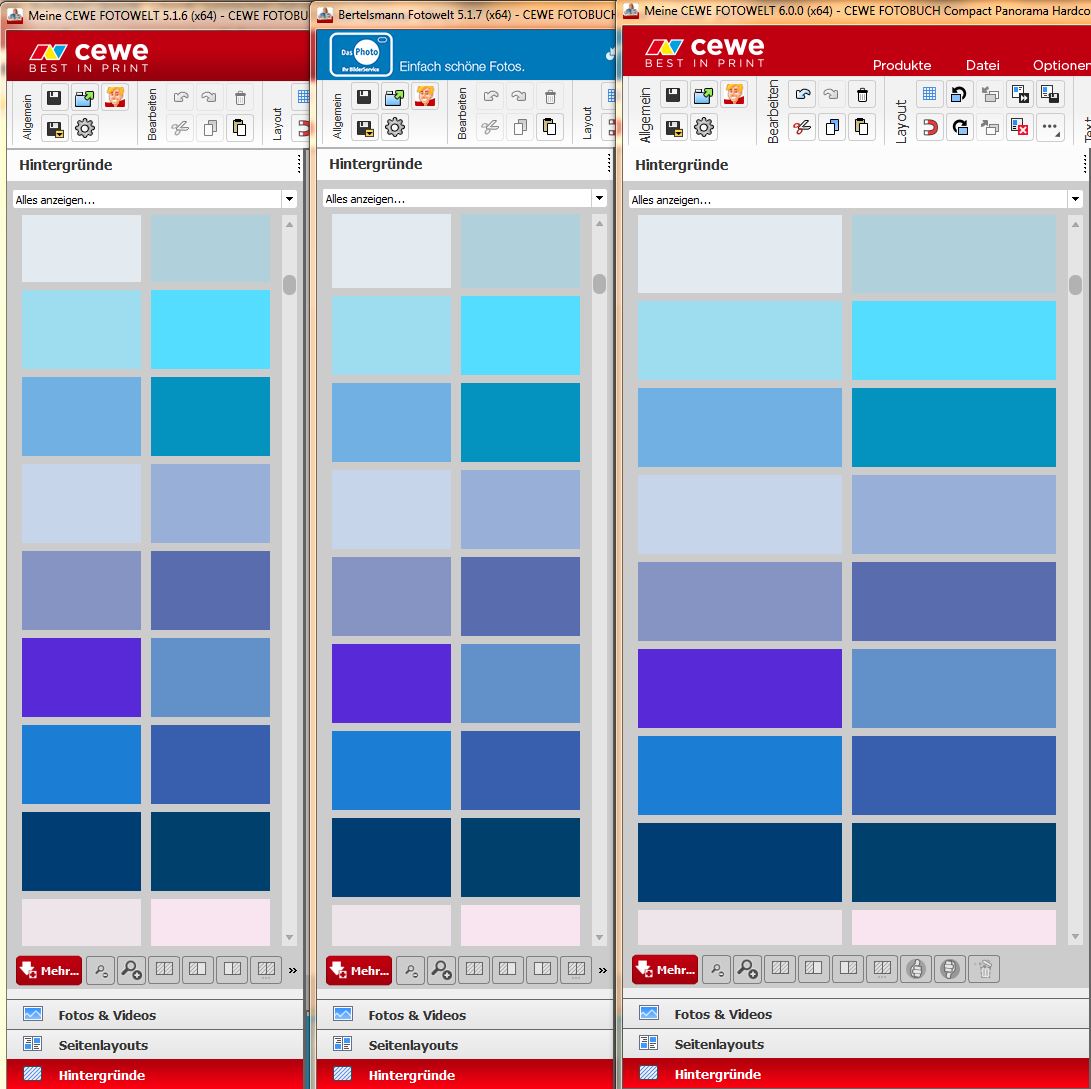1091x1089 pixels.
Task: Open 'Alles anzeigen…' dropdown in 5.1.6 window
Action: pos(154,200)
